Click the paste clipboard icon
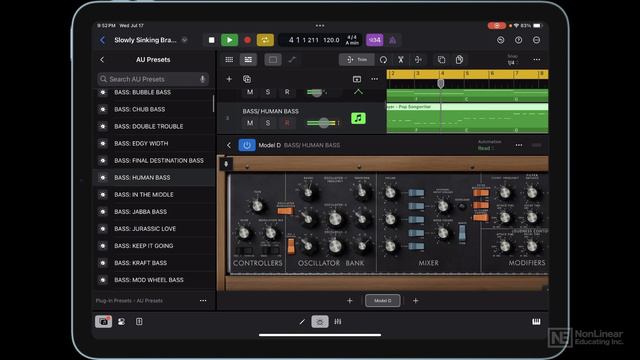The width and height of the screenshot is (640, 360). click(459, 60)
